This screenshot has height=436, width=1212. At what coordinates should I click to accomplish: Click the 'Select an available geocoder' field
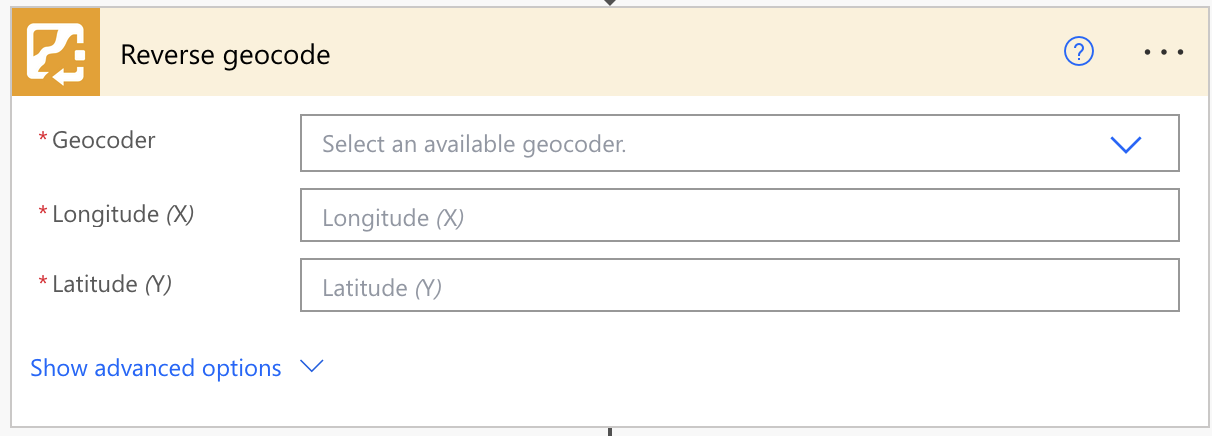tap(700, 144)
